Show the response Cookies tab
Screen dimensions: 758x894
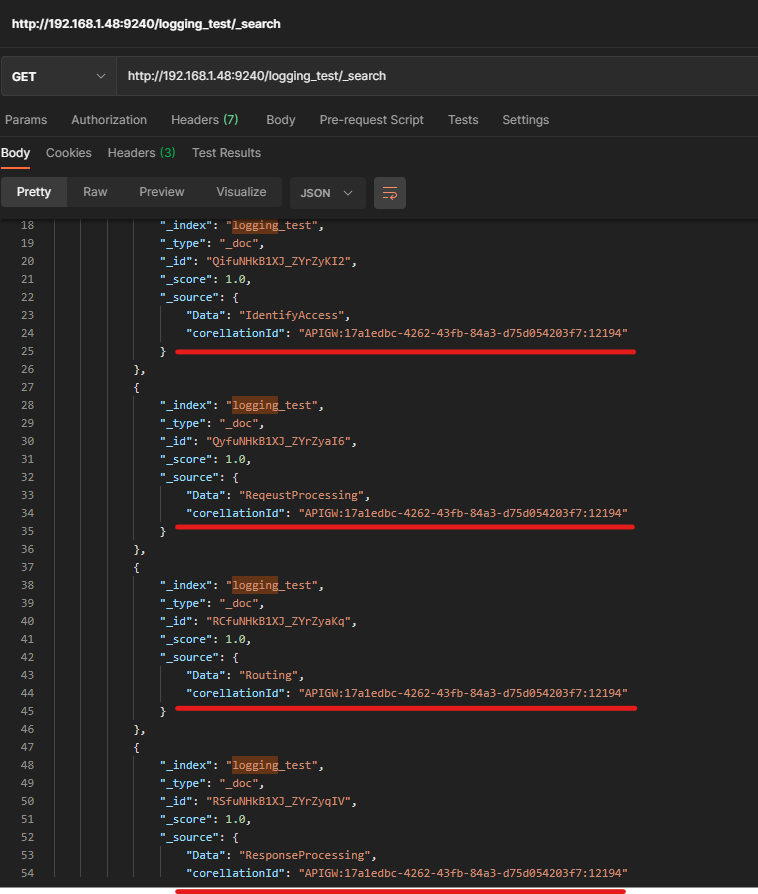(x=69, y=153)
